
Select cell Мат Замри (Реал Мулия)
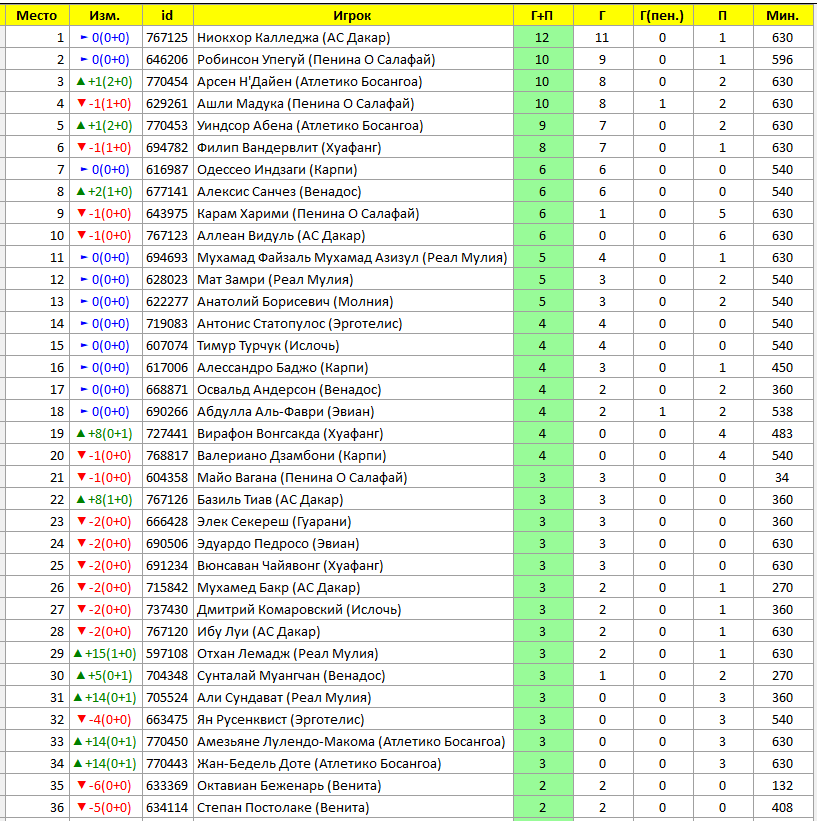point(353,280)
